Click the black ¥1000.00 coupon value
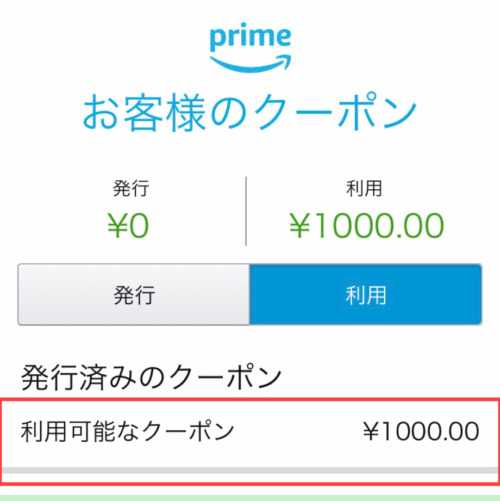 coord(421,431)
